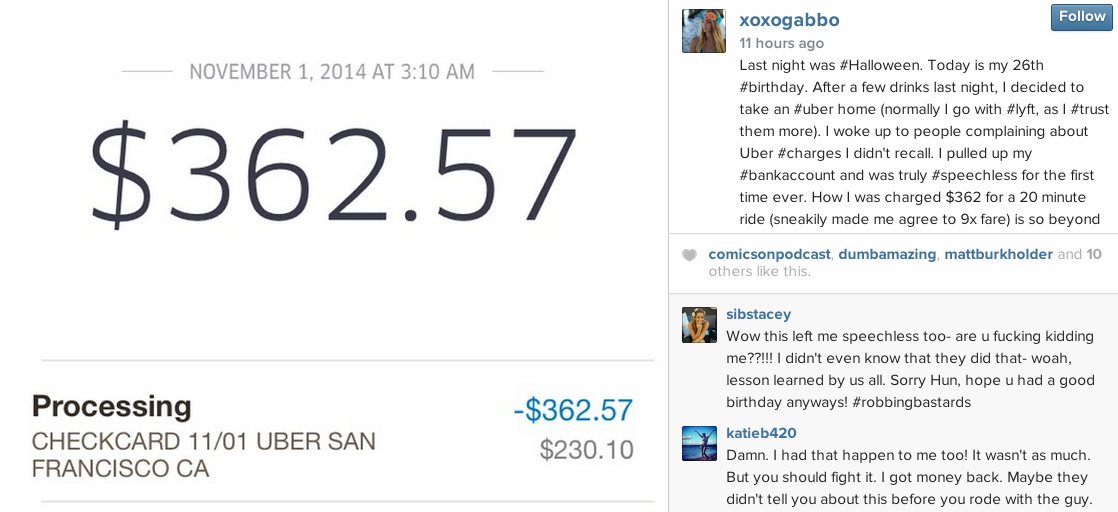The image size is (1118, 512).
Task: Open the #robbingbastards hashtag
Action: [x=913, y=402]
